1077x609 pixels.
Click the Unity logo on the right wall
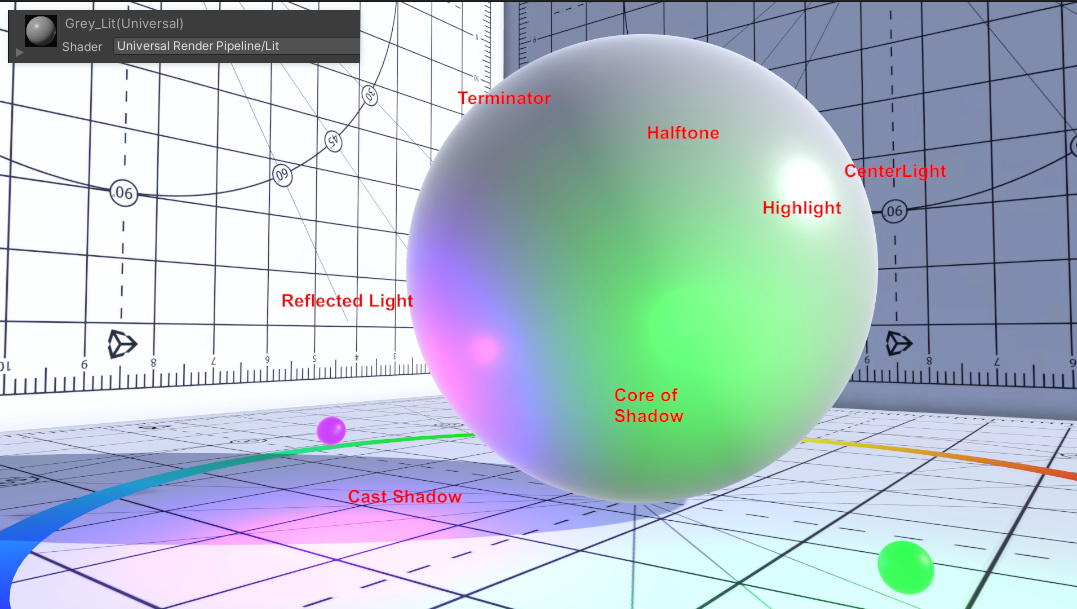click(899, 344)
